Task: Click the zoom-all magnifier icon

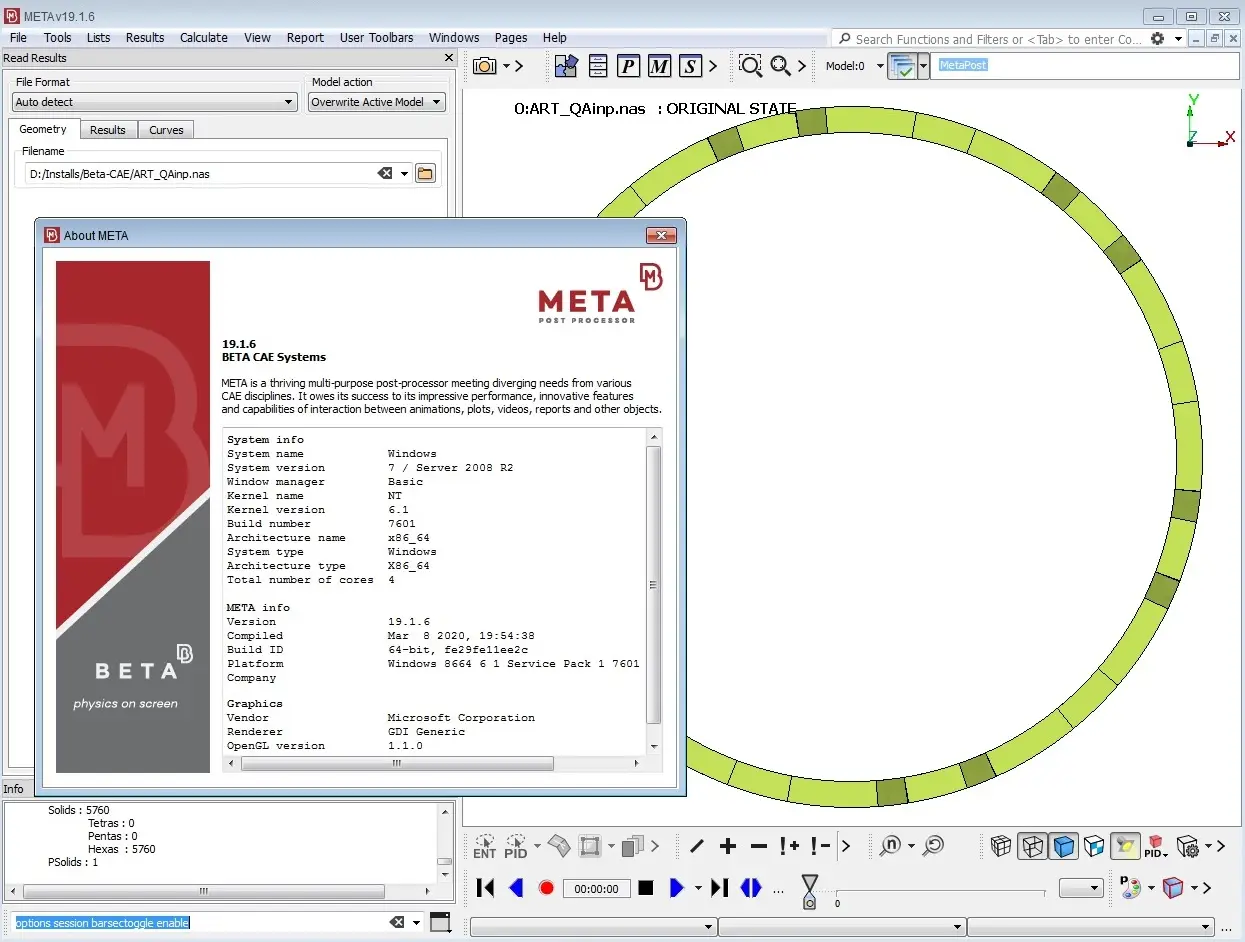Action: (x=781, y=66)
